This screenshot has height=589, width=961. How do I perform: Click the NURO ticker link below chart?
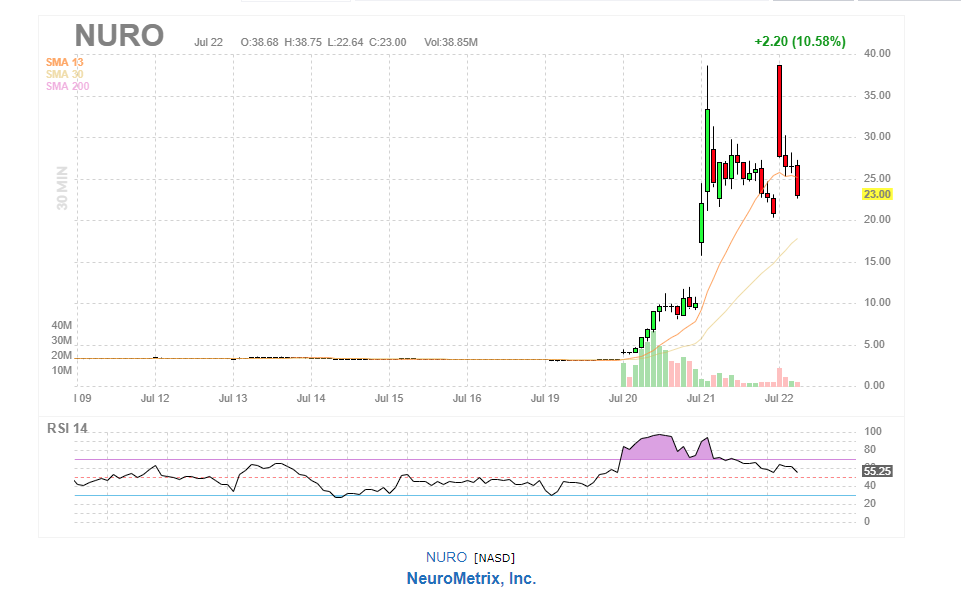[x=446, y=557]
